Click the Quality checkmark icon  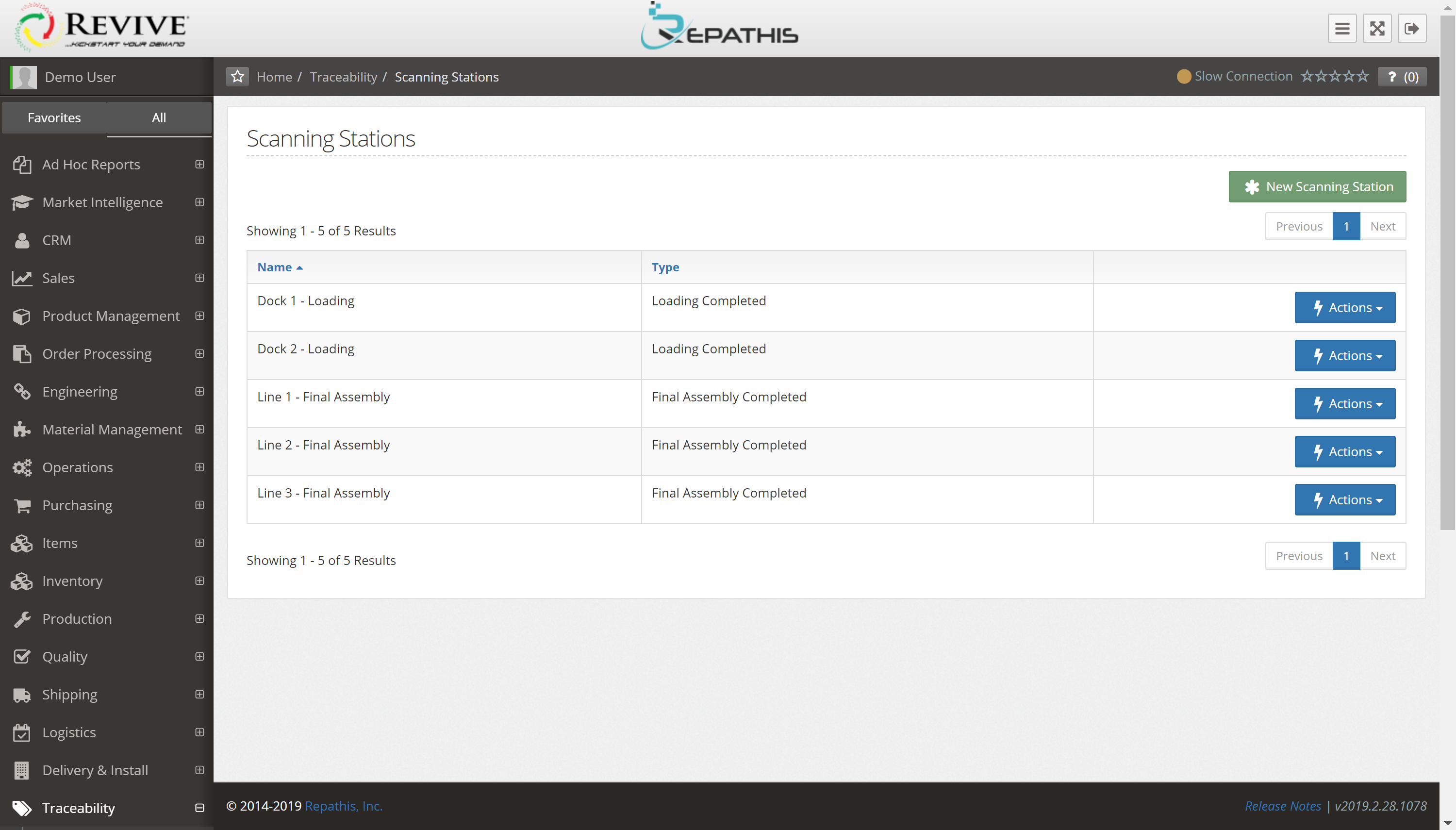(22, 657)
